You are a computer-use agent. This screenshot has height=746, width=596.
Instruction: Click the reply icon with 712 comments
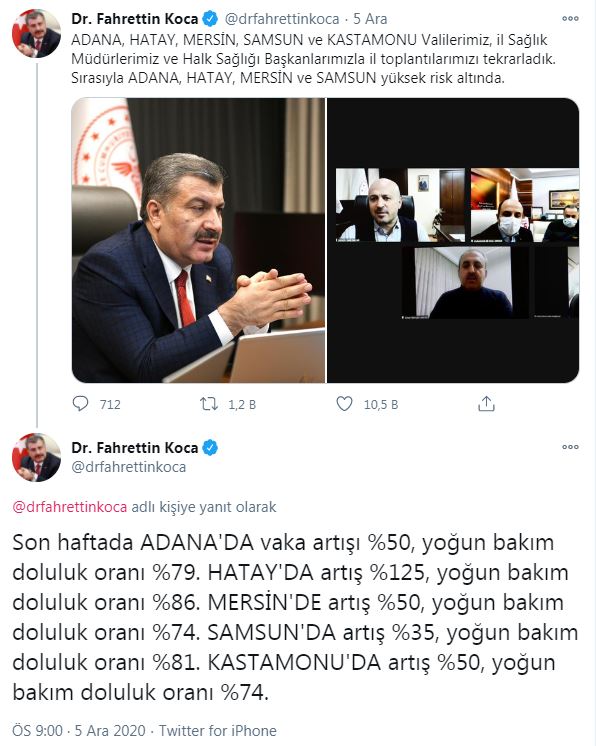click(80, 404)
